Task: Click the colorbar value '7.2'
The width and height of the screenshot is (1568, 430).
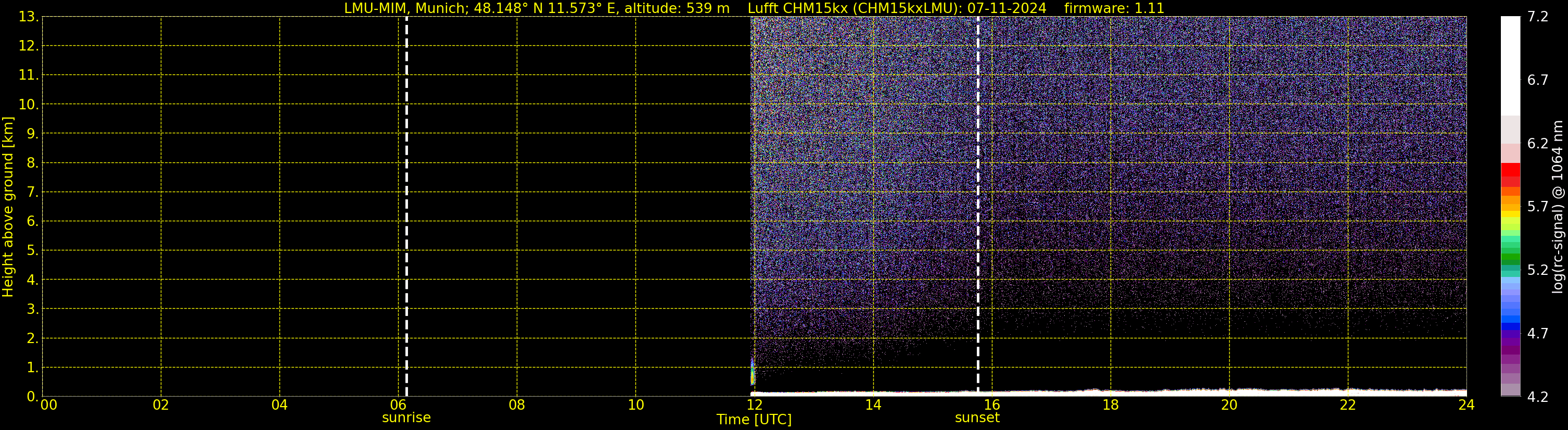Action: pos(1538,17)
